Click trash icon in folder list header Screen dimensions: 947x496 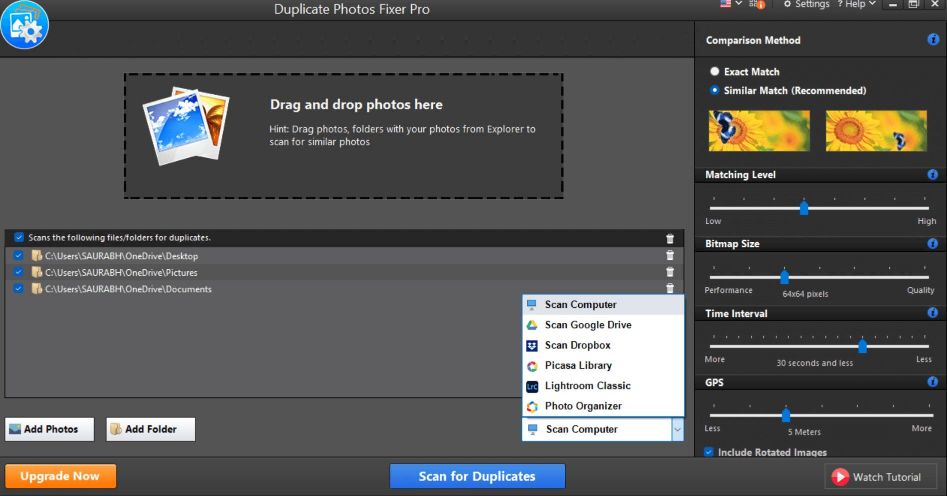(x=669, y=238)
